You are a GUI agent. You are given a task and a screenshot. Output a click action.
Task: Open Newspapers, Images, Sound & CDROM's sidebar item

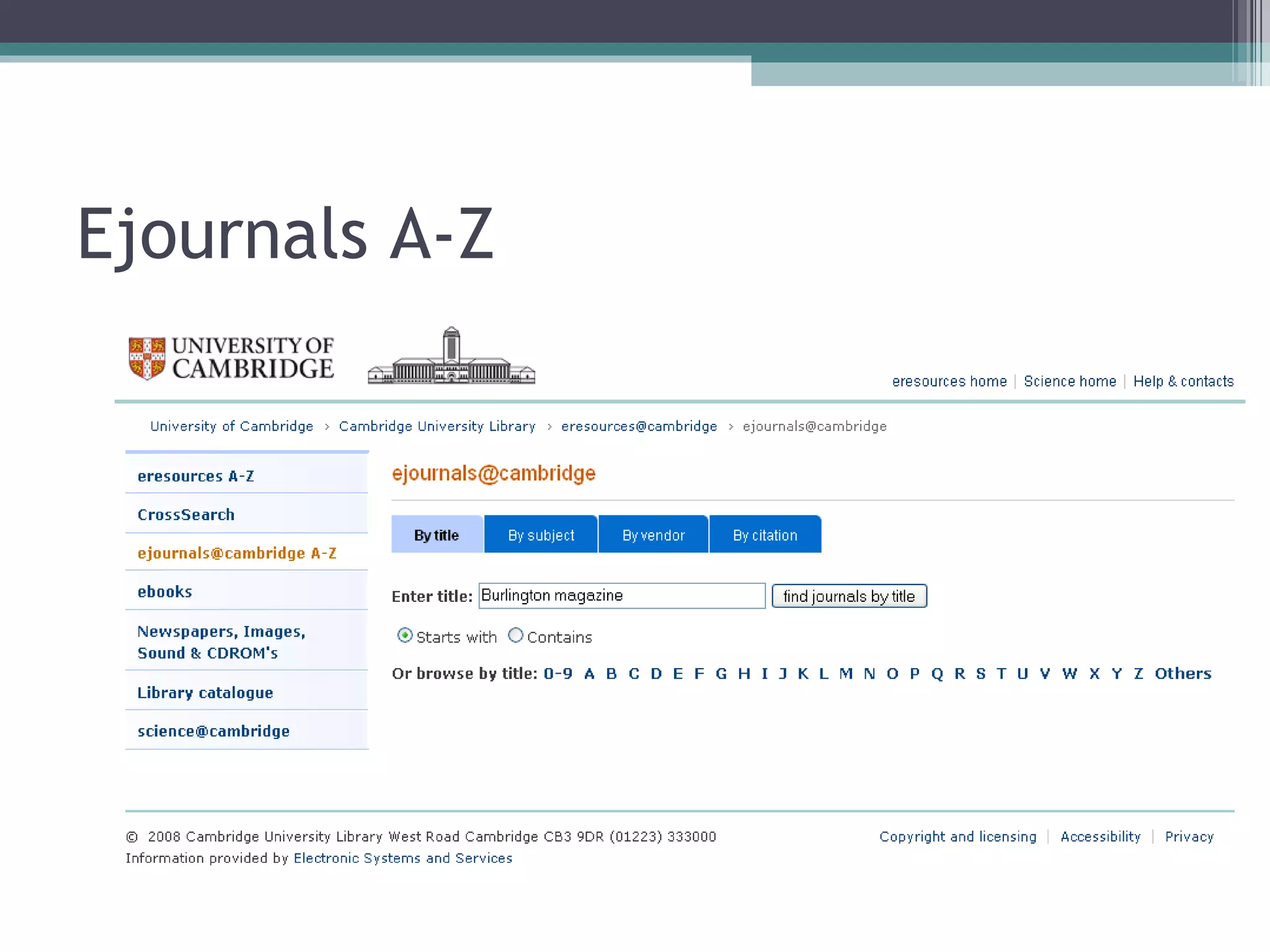pyautogui.click(x=247, y=641)
